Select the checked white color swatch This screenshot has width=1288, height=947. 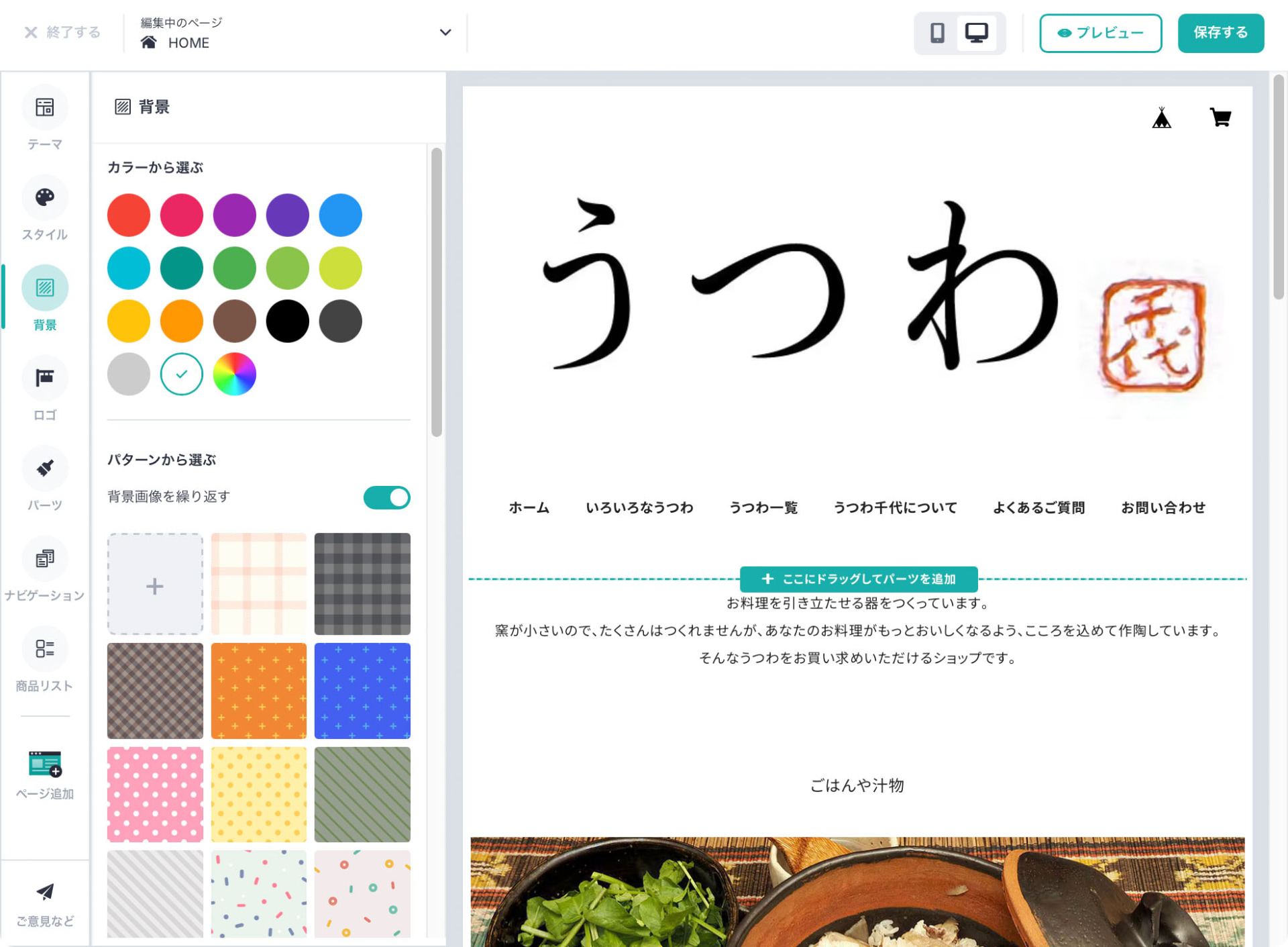182,375
